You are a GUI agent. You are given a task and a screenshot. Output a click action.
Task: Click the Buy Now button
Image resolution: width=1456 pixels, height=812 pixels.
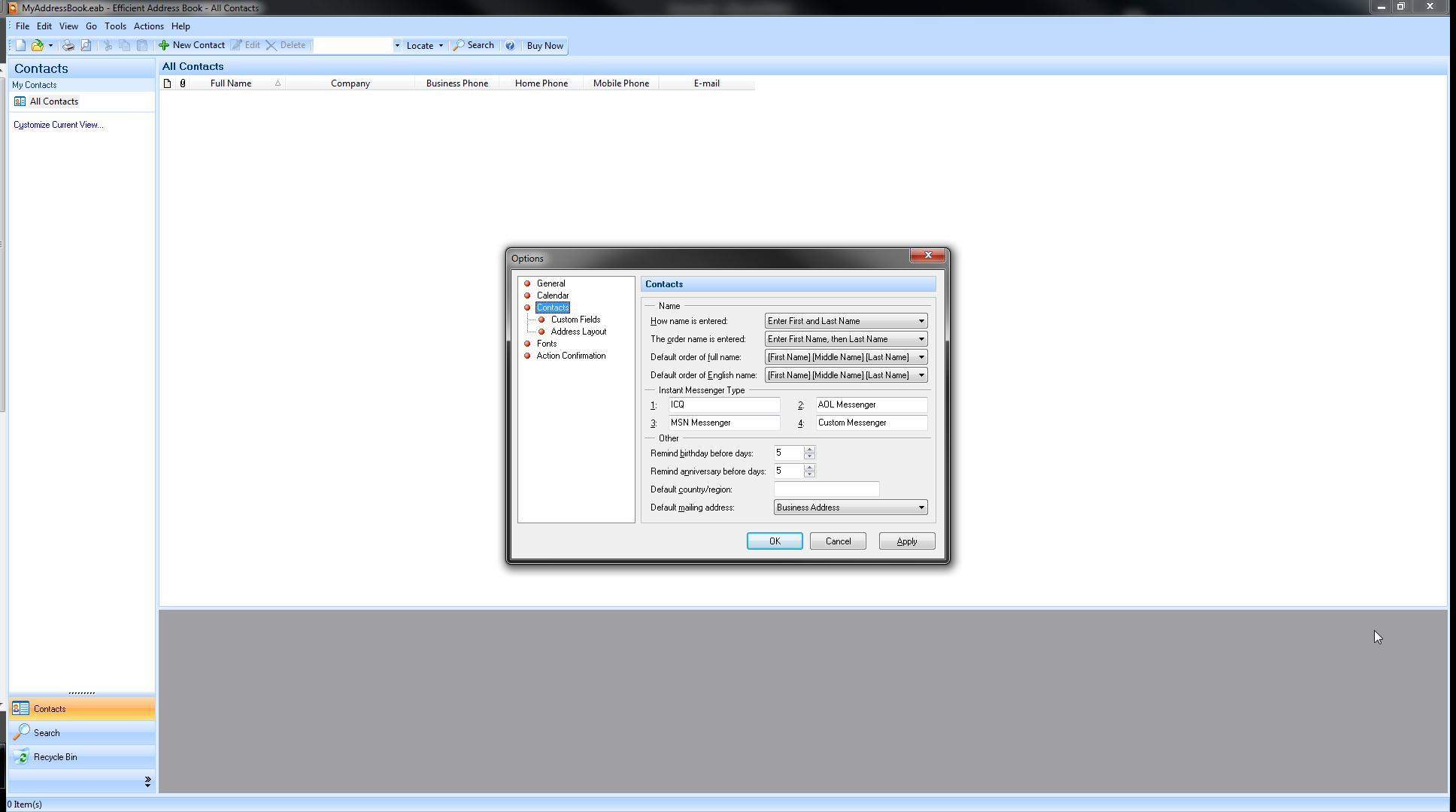tap(545, 45)
